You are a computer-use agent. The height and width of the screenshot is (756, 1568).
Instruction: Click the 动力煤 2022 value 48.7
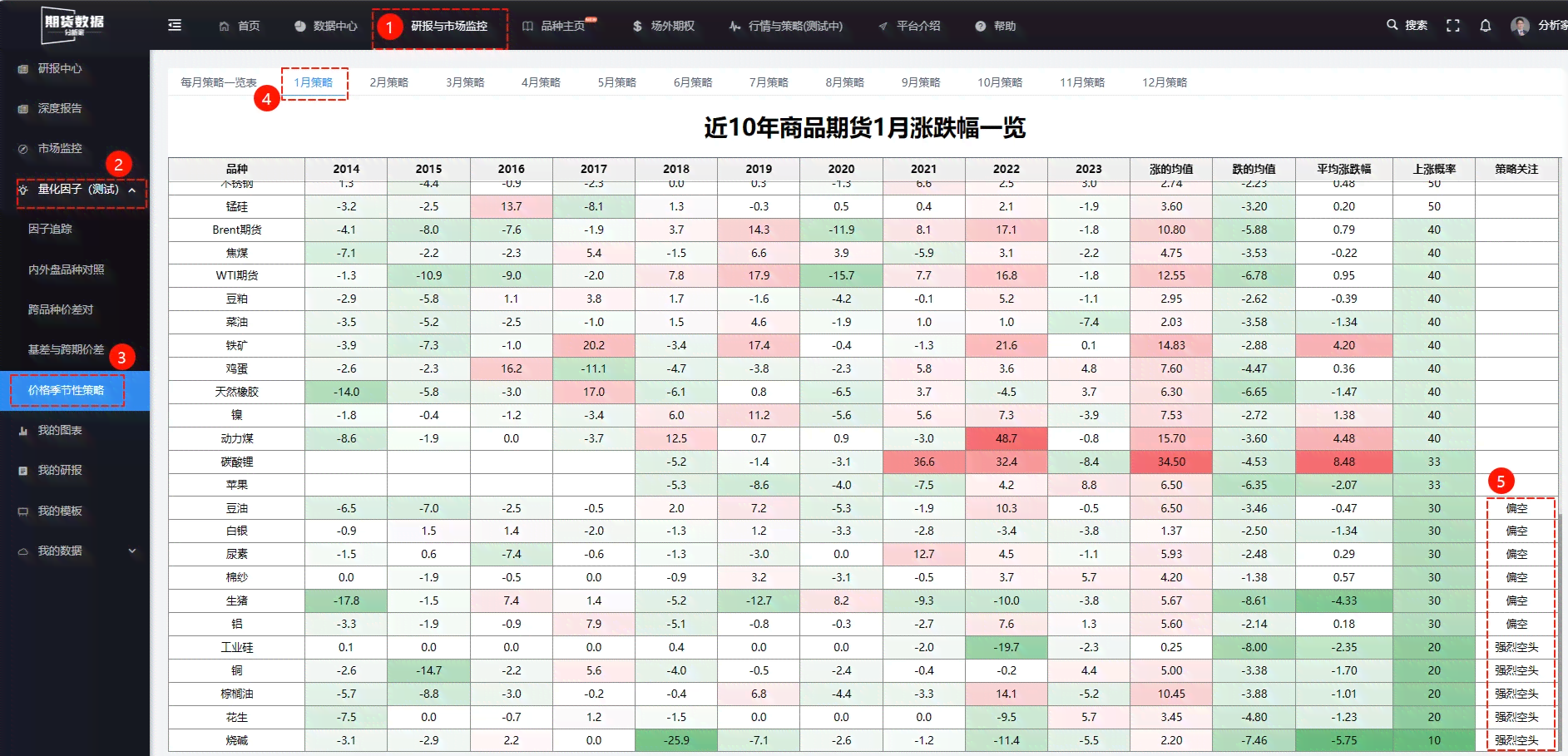(1006, 438)
